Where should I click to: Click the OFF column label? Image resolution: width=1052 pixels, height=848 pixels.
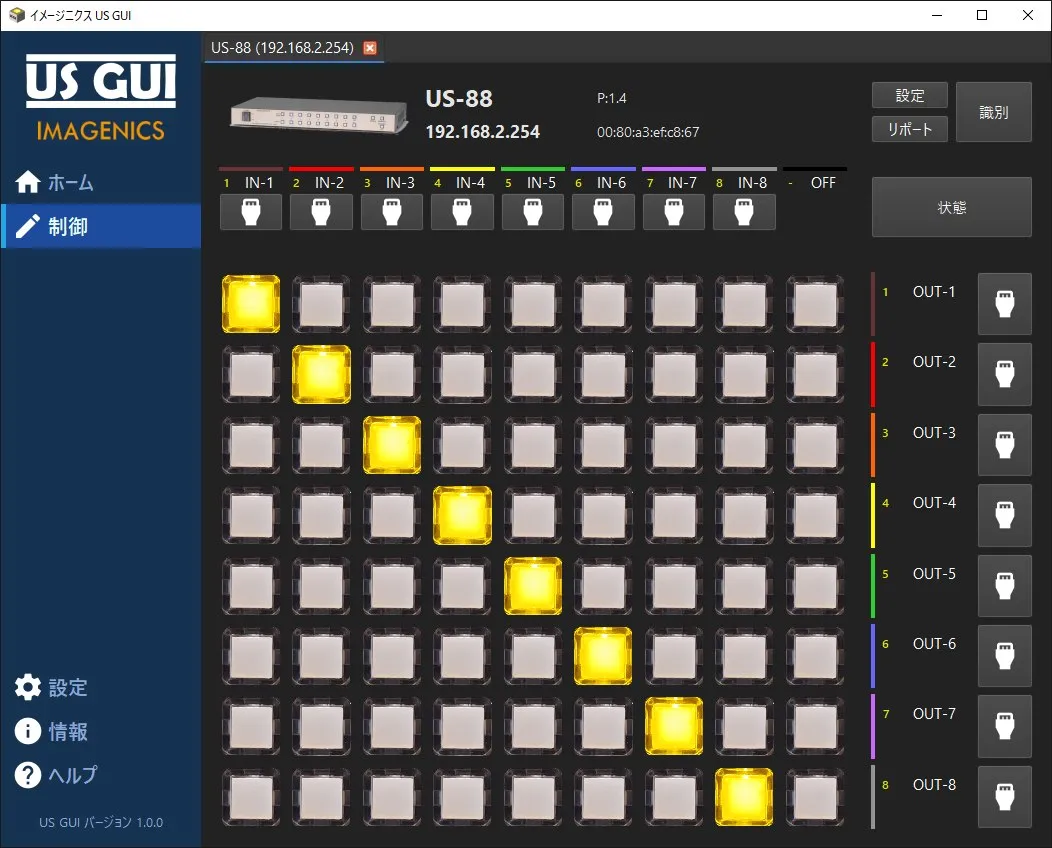[823, 182]
